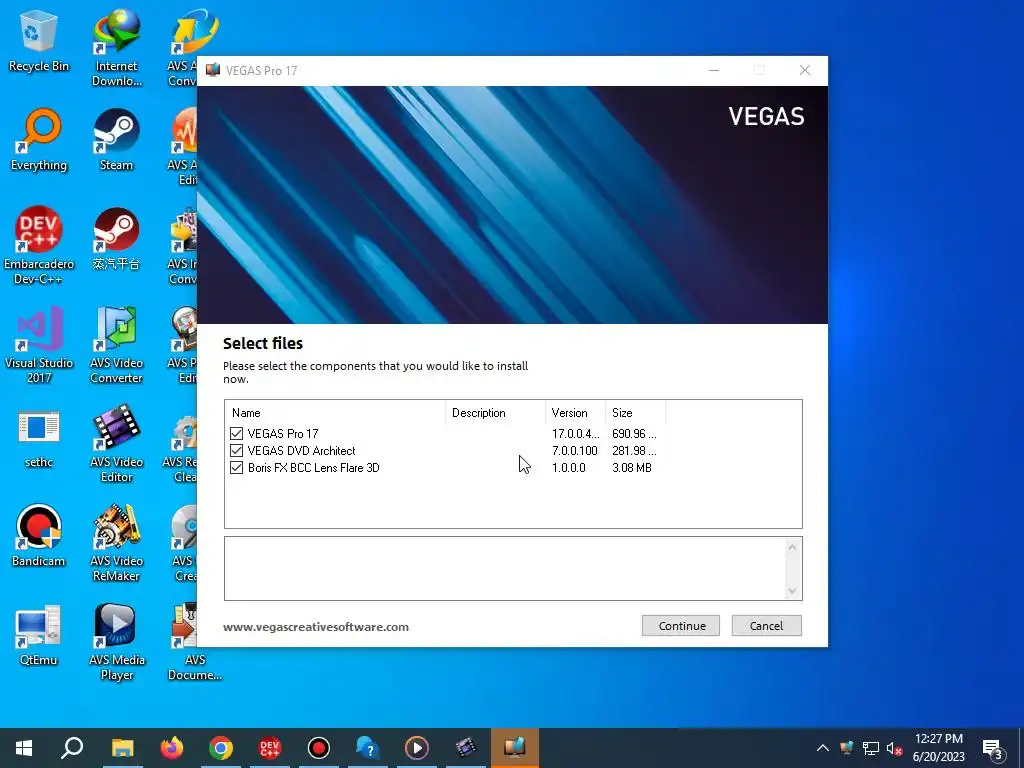Image resolution: width=1024 pixels, height=768 pixels.
Task: Click the colorful shield tray icon
Action: [847, 748]
